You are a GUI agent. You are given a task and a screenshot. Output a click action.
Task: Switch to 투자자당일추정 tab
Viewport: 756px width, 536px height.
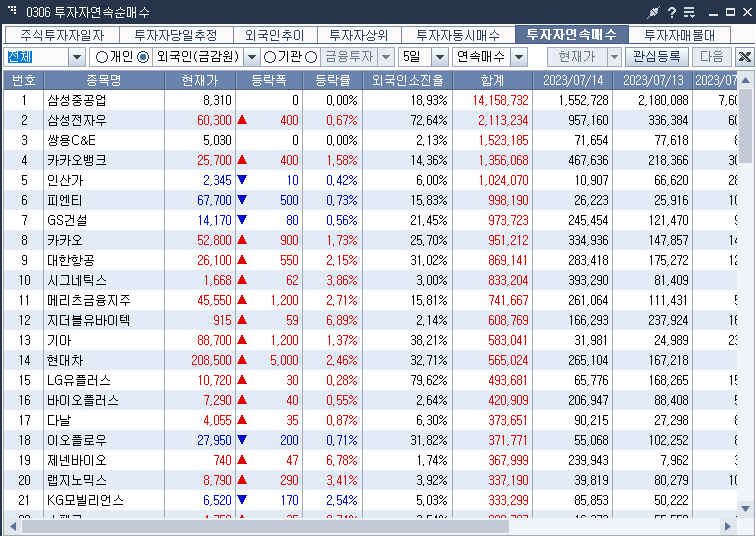[176, 35]
